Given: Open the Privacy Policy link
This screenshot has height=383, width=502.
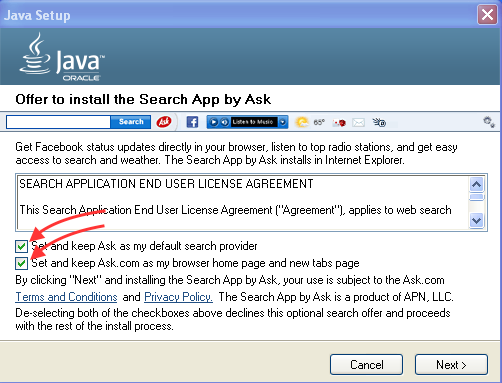Looking at the screenshot, I should coord(178,297).
